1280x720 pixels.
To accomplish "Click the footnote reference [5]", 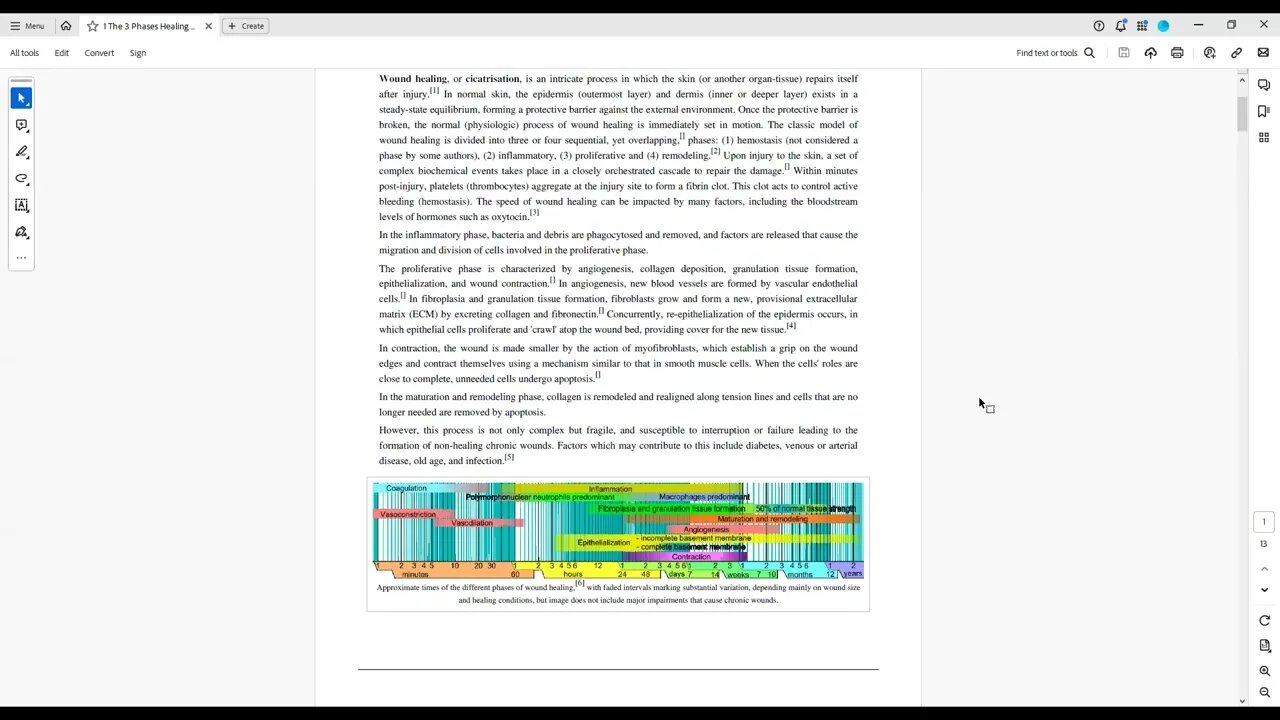I will click(509, 457).
